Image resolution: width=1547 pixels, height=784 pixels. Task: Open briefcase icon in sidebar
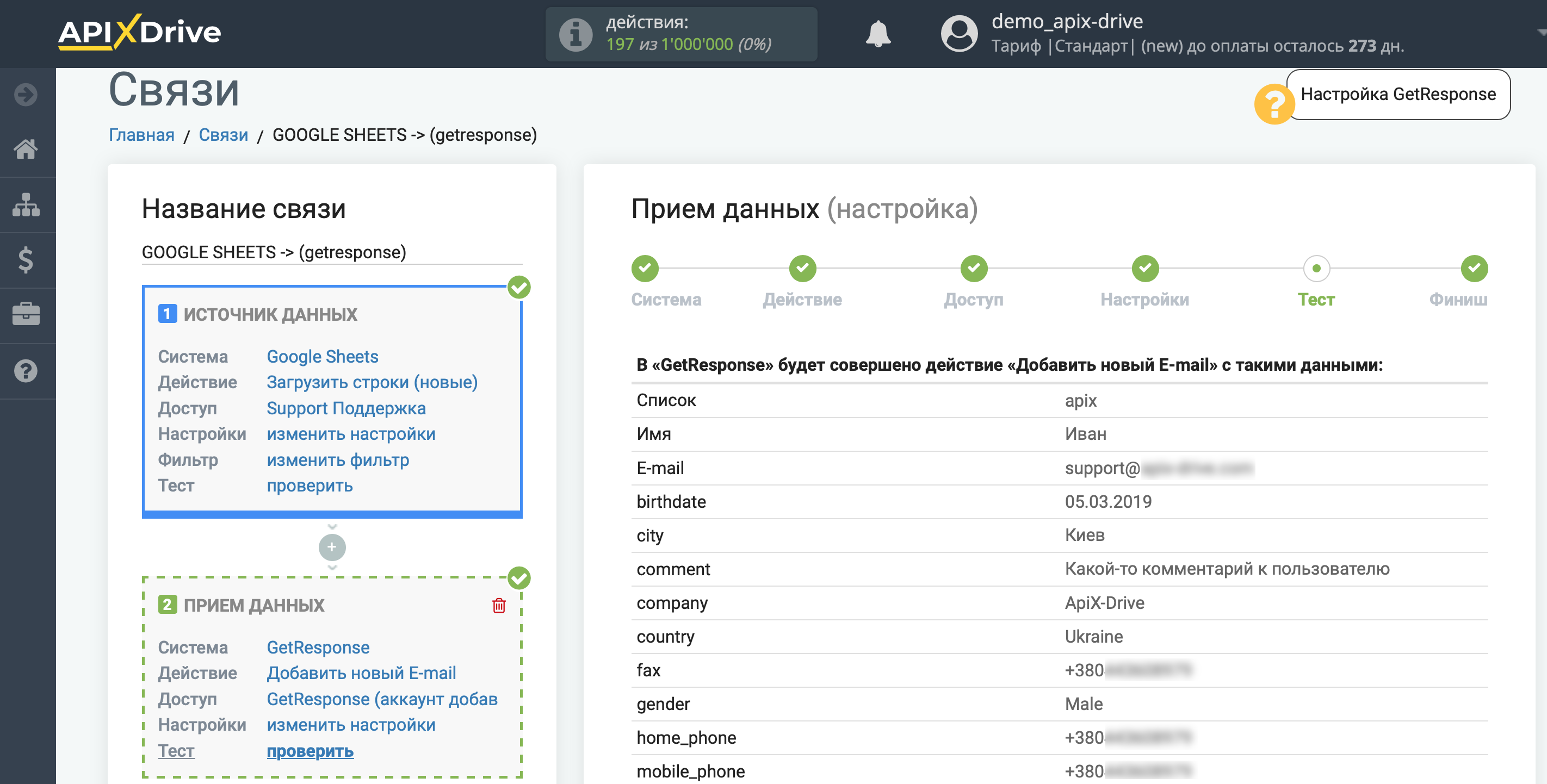pos(26,315)
